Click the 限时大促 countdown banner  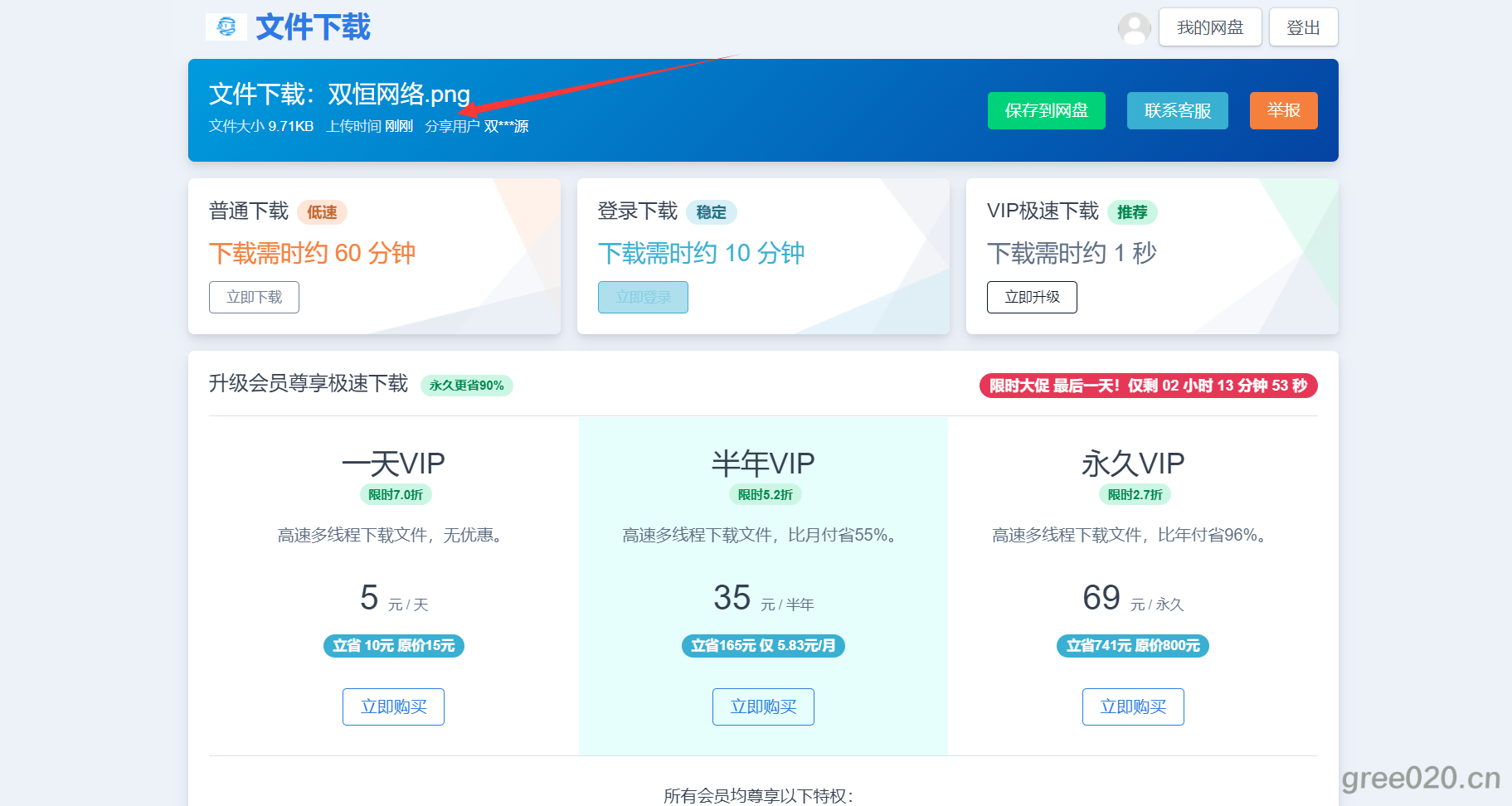pyautogui.click(x=1149, y=386)
